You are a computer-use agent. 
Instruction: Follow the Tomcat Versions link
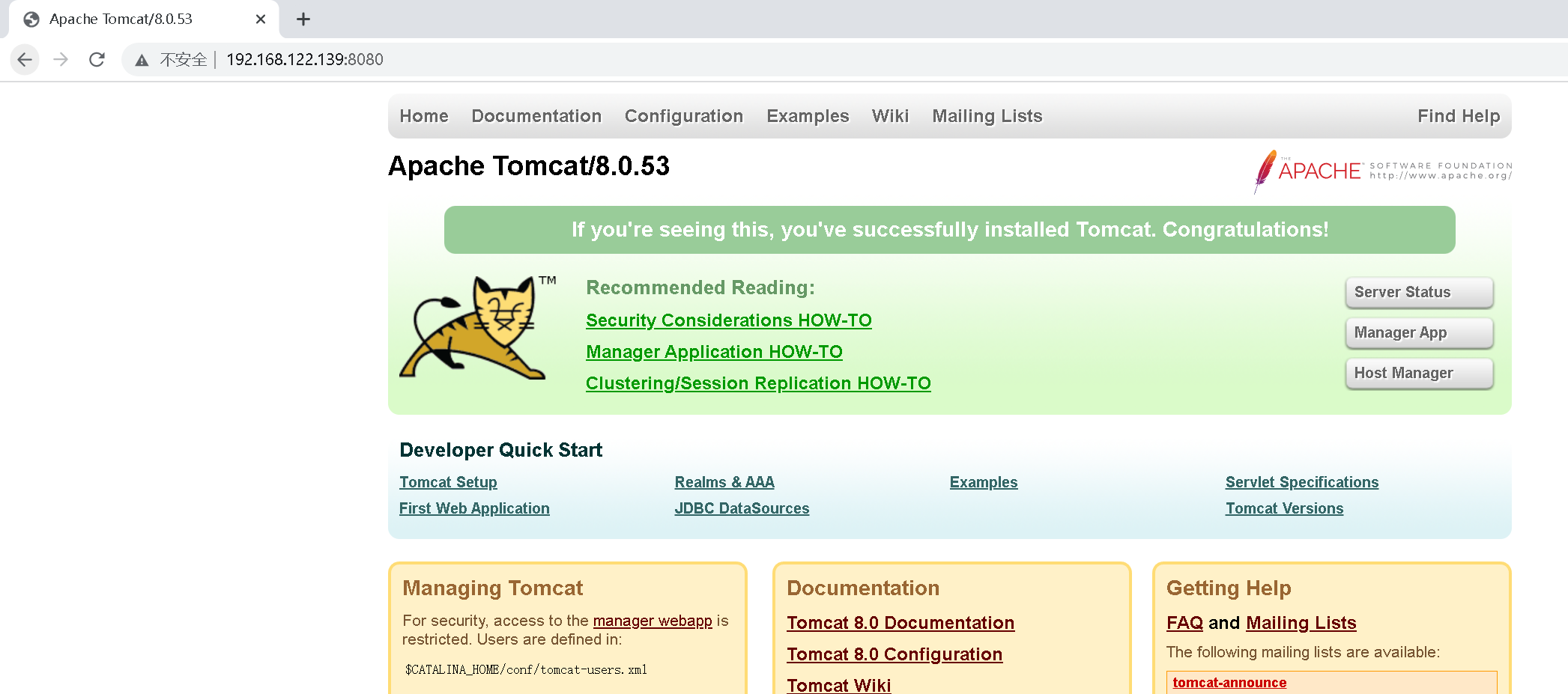coord(1284,508)
